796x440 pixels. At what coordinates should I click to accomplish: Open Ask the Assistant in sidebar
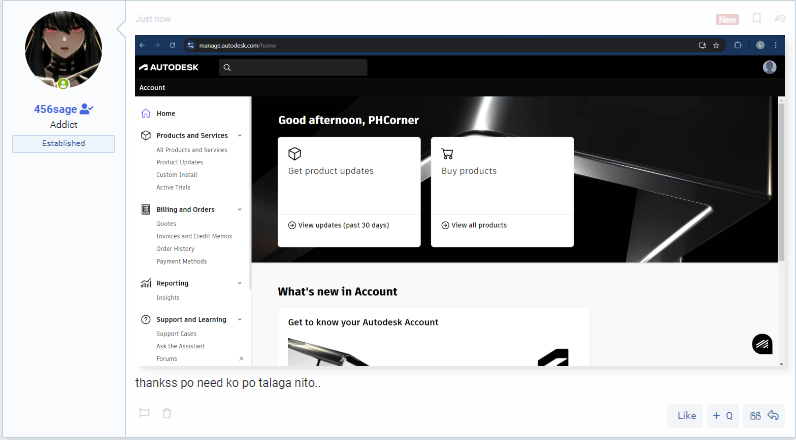180,346
